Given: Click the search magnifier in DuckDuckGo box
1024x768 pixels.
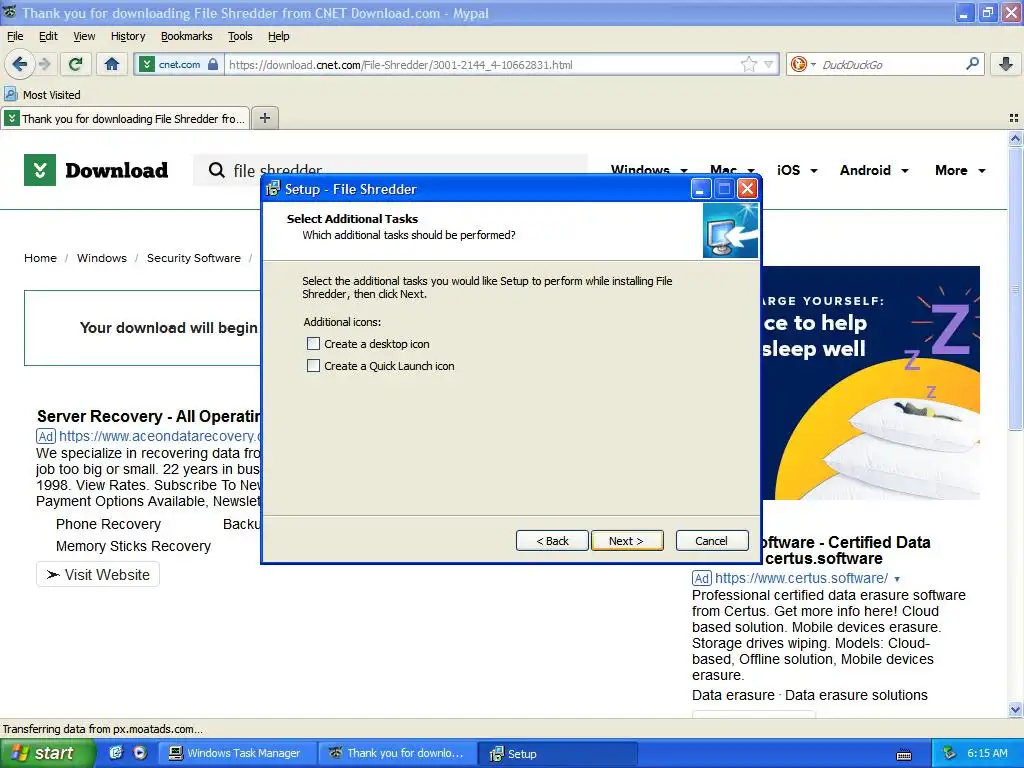Looking at the screenshot, I should 972,64.
